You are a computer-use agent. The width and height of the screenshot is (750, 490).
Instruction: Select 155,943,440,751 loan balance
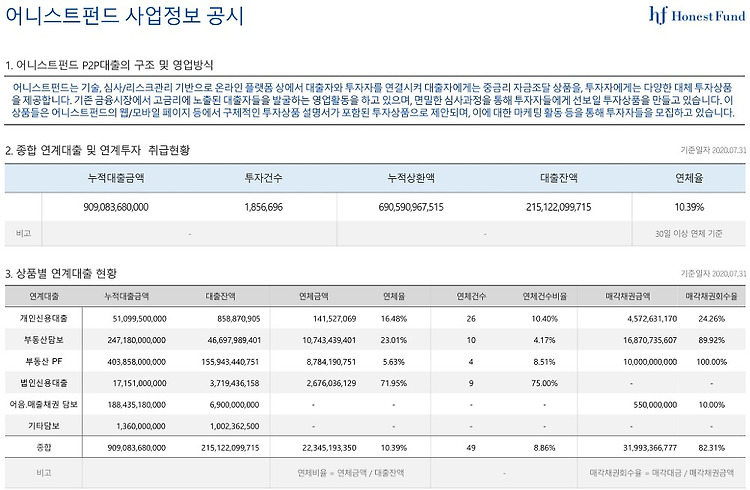(231, 362)
